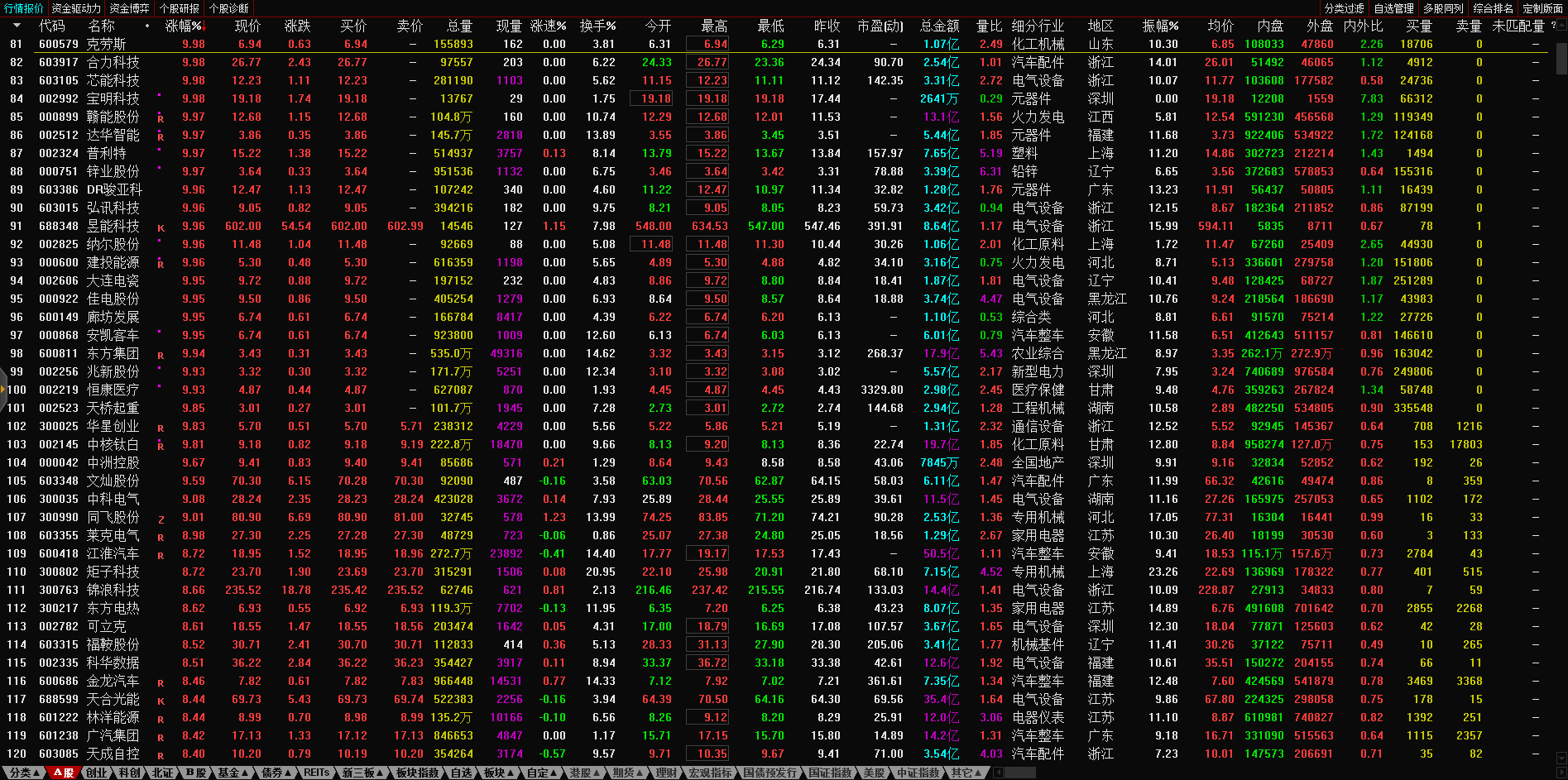Viewport: 1568px width, 780px height.
Task: Select the 创业 board tab
Action: click(97, 773)
